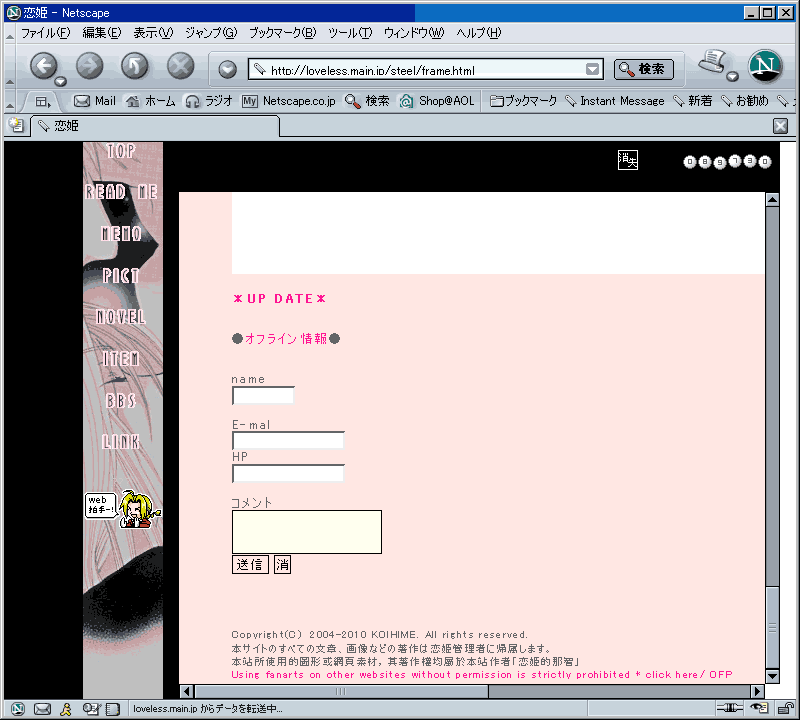Click the security padlock status icon
800x720 pixels.
click(x=785, y=708)
